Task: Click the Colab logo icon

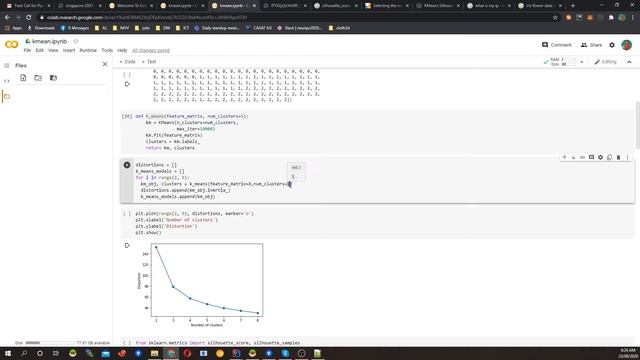Action: [11, 44]
